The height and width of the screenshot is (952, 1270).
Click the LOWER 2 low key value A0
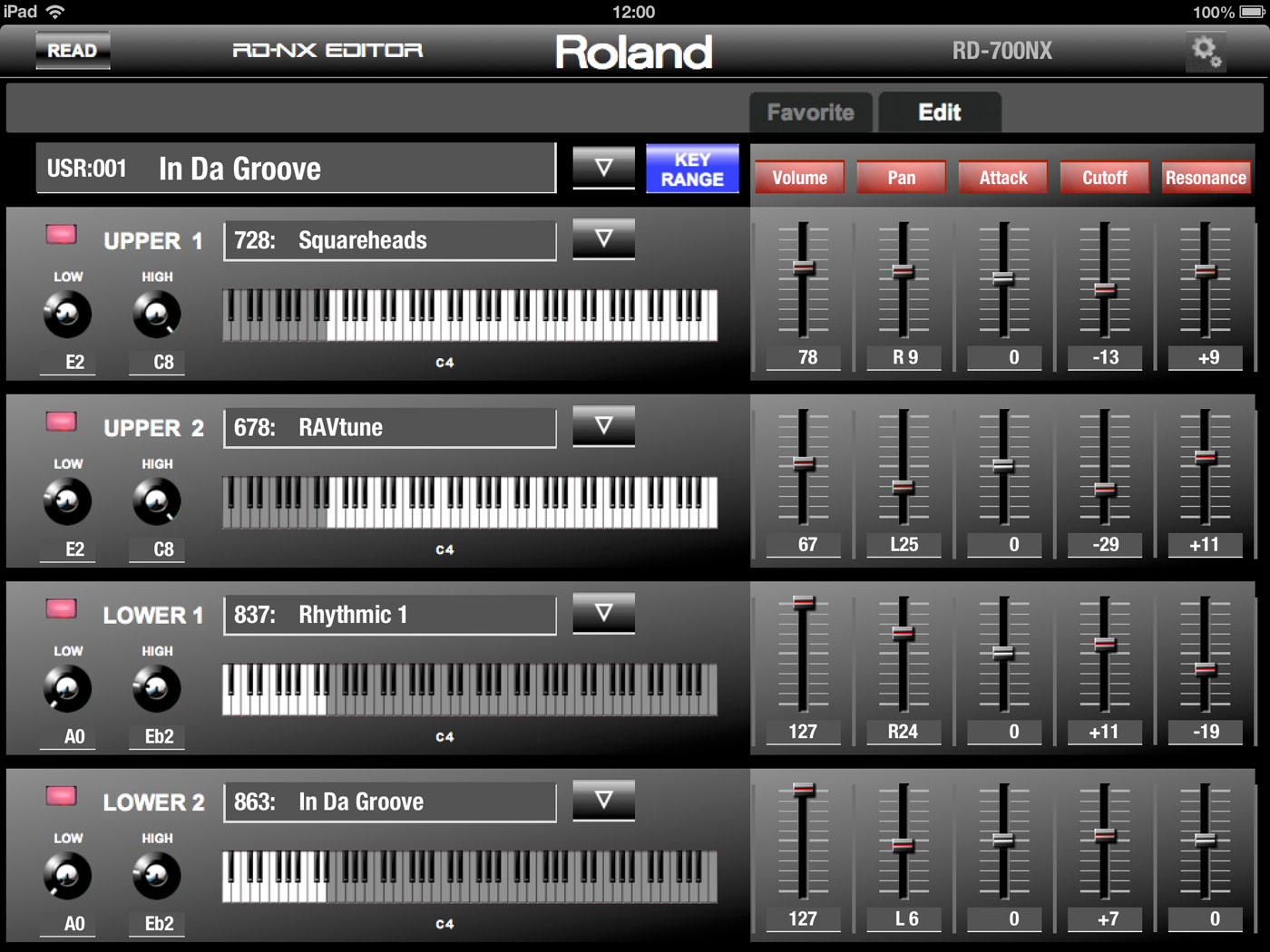[68, 924]
